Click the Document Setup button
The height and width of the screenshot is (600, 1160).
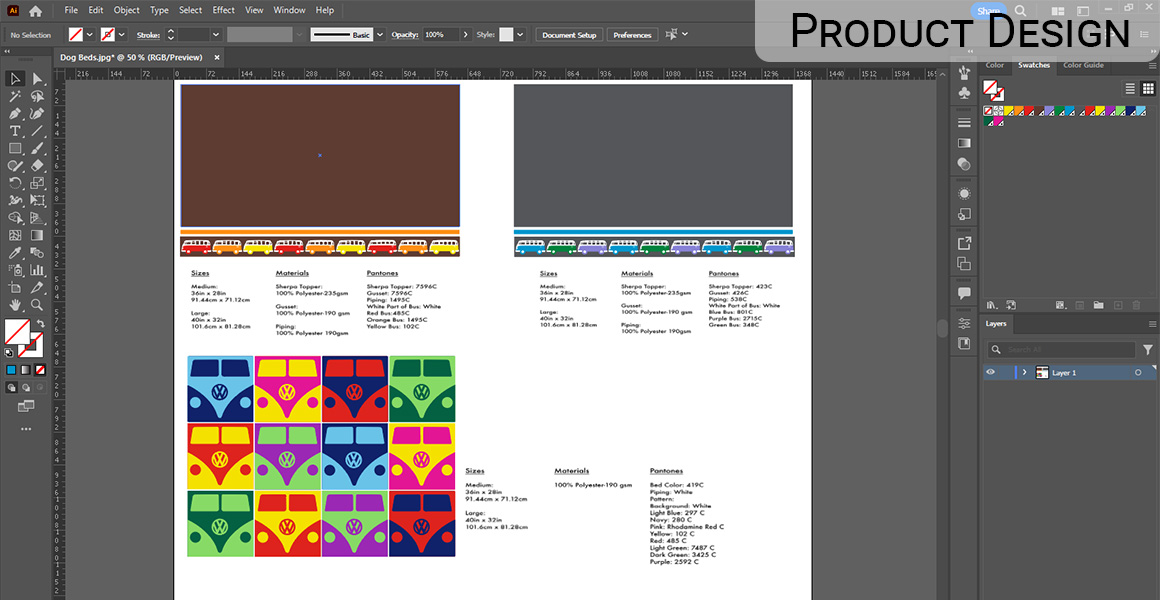coord(569,35)
